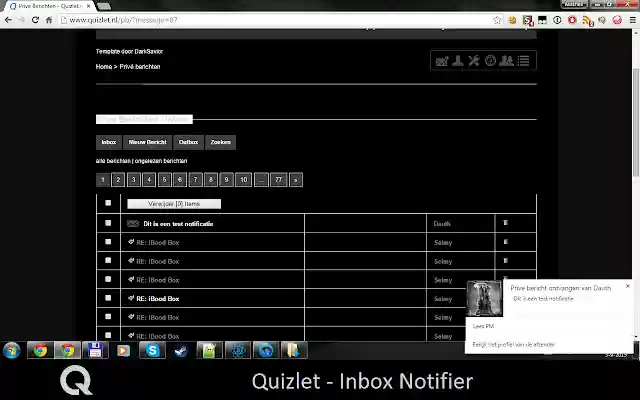Go to page 5 of messages
The height and width of the screenshot is (400, 640).
click(164, 180)
